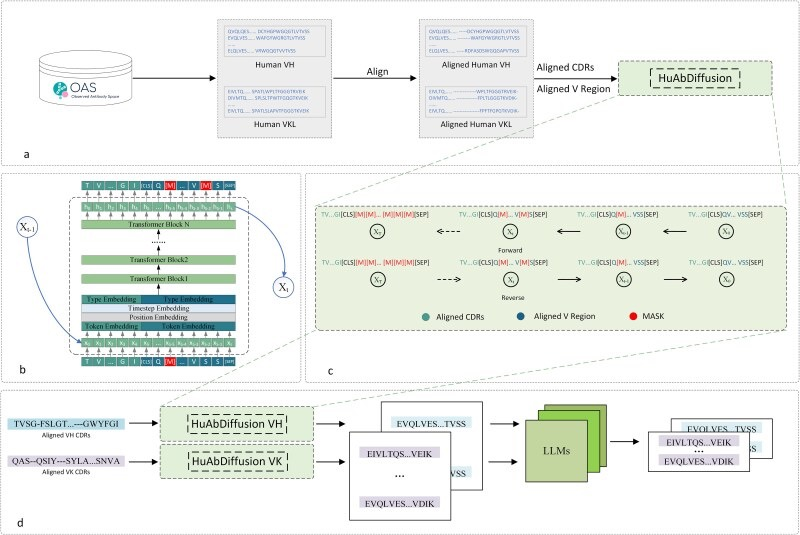
Task: Click 'EVQLVES...VDIK' between HuAbDiffusion and LLMs
Action: pos(399,504)
